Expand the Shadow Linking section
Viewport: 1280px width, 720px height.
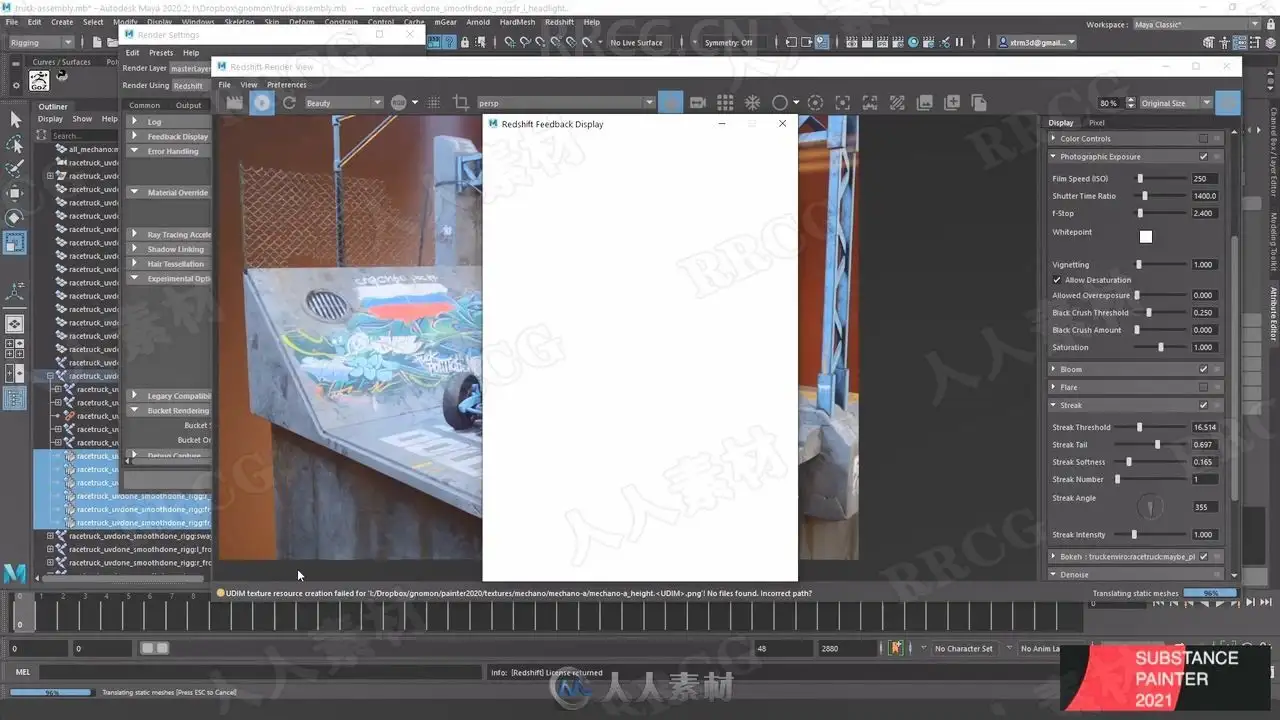coord(135,249)
